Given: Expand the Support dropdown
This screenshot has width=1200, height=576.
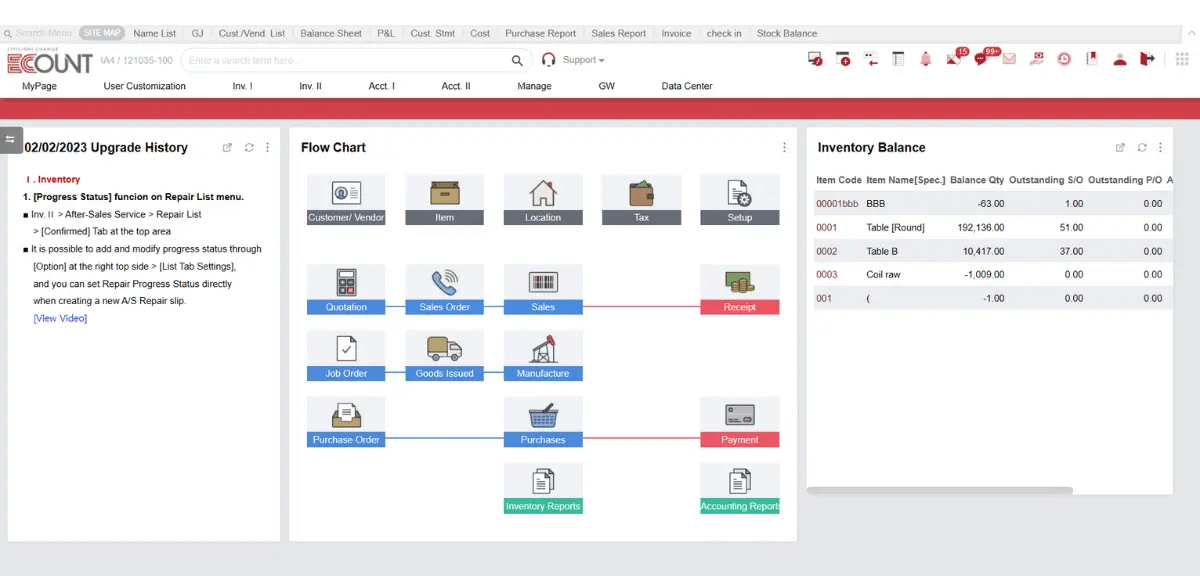Looking at the screenshot, I should 583,60.
